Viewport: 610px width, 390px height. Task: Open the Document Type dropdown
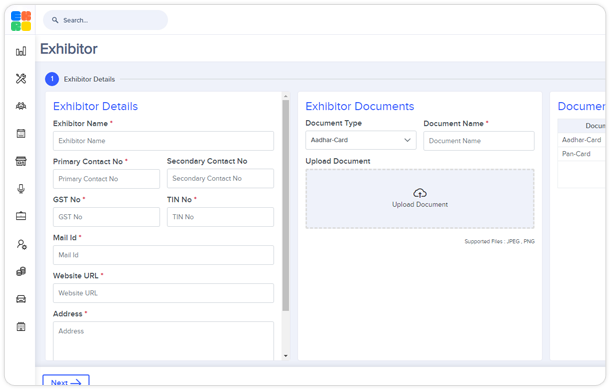click(x=361, y=140)
